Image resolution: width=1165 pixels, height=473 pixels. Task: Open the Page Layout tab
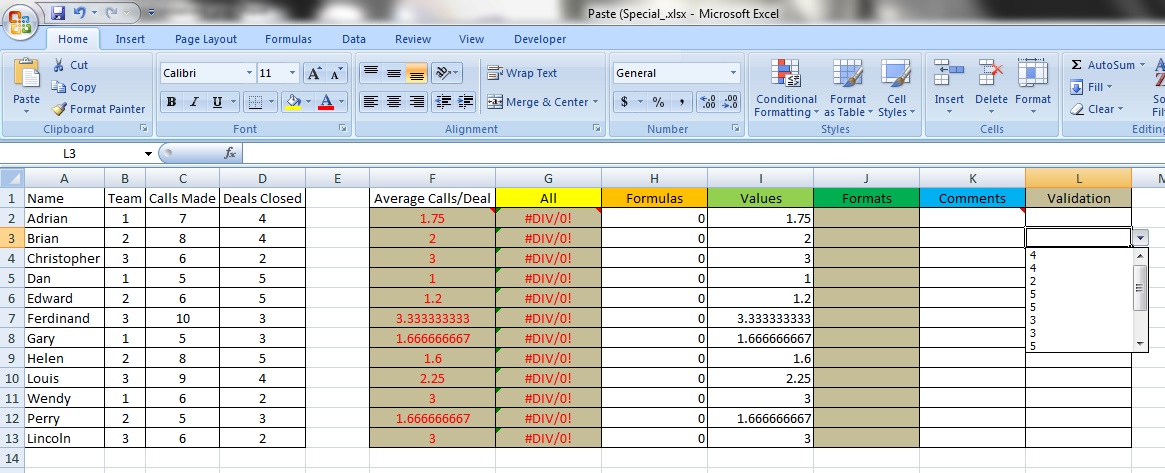pyautogui.click(x=206, y=39)
